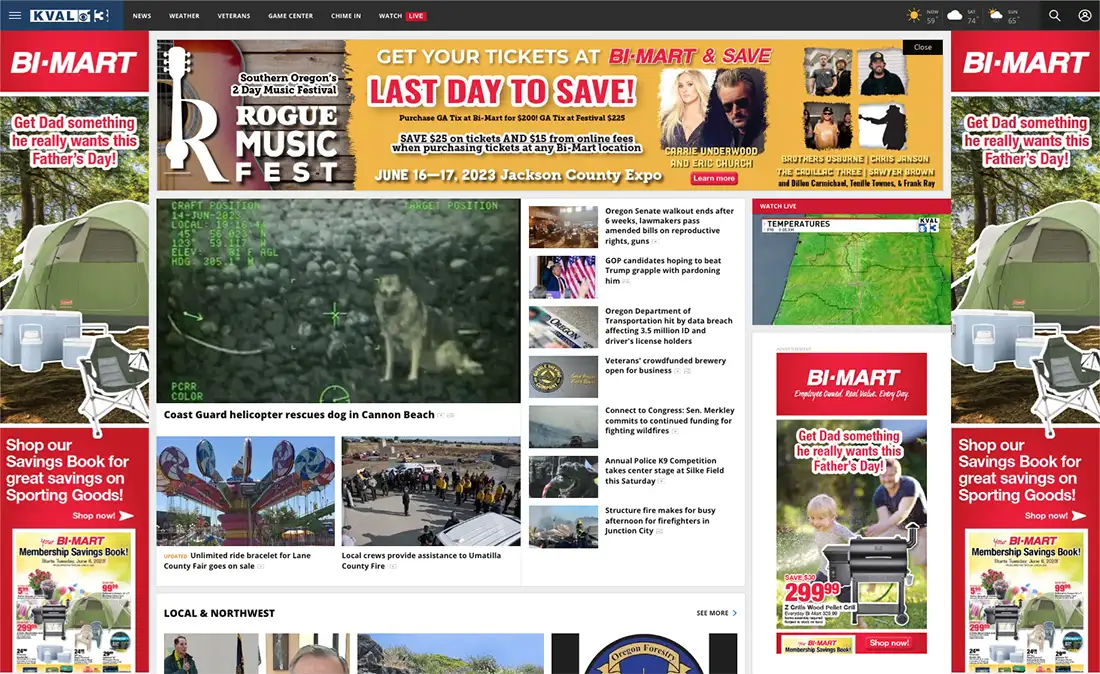Select the Watch menu item
Screen dimensions: 1100x674
[390, 15]
